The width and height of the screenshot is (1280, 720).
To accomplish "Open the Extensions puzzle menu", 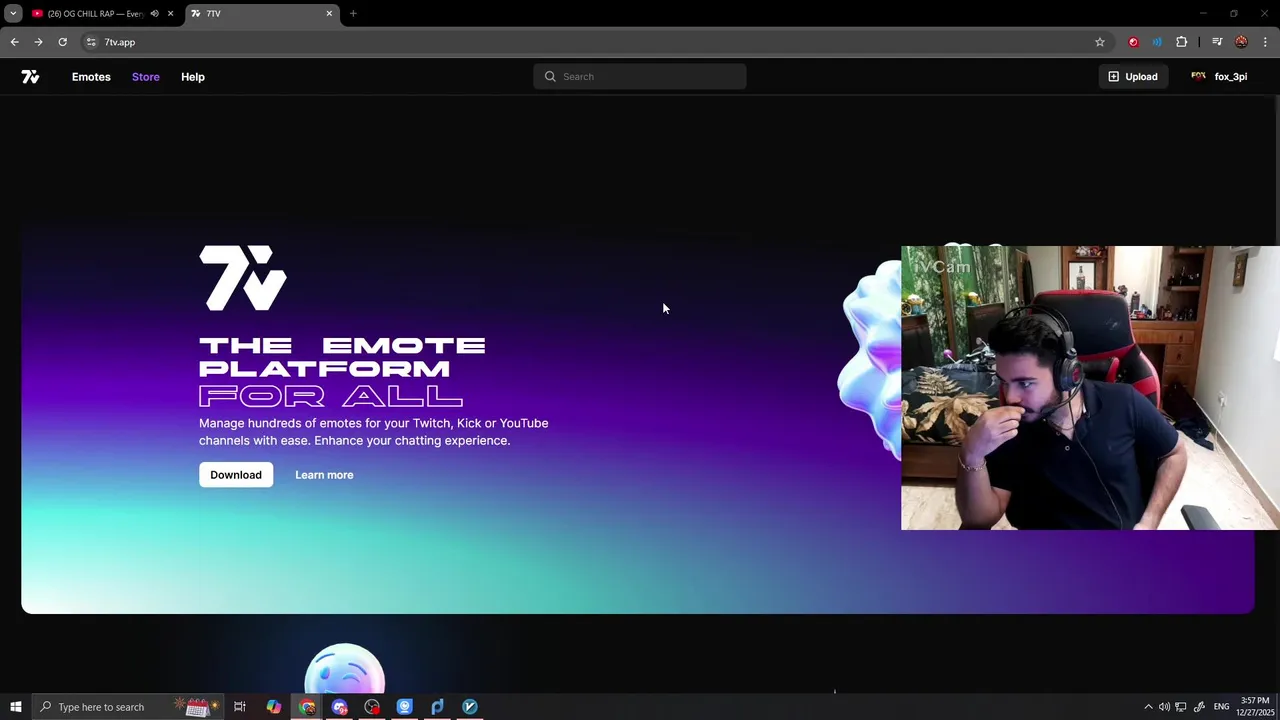I will [1182, 42].
